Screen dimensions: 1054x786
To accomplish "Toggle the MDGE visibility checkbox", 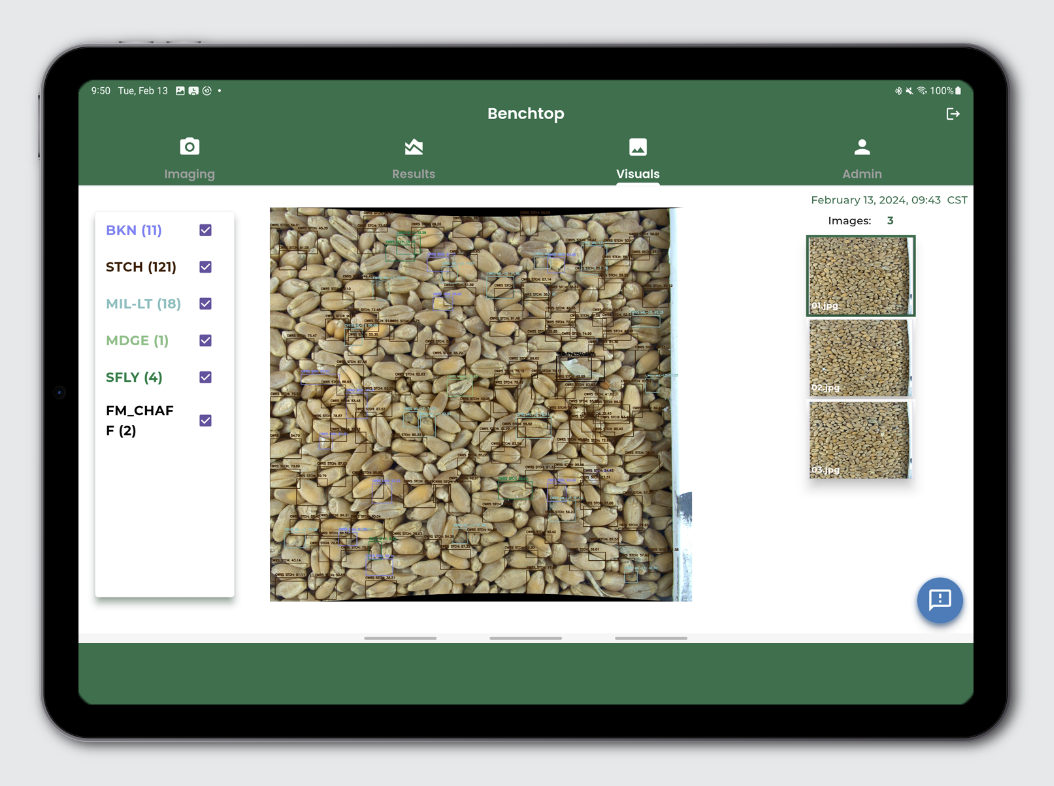I will 205,340.
